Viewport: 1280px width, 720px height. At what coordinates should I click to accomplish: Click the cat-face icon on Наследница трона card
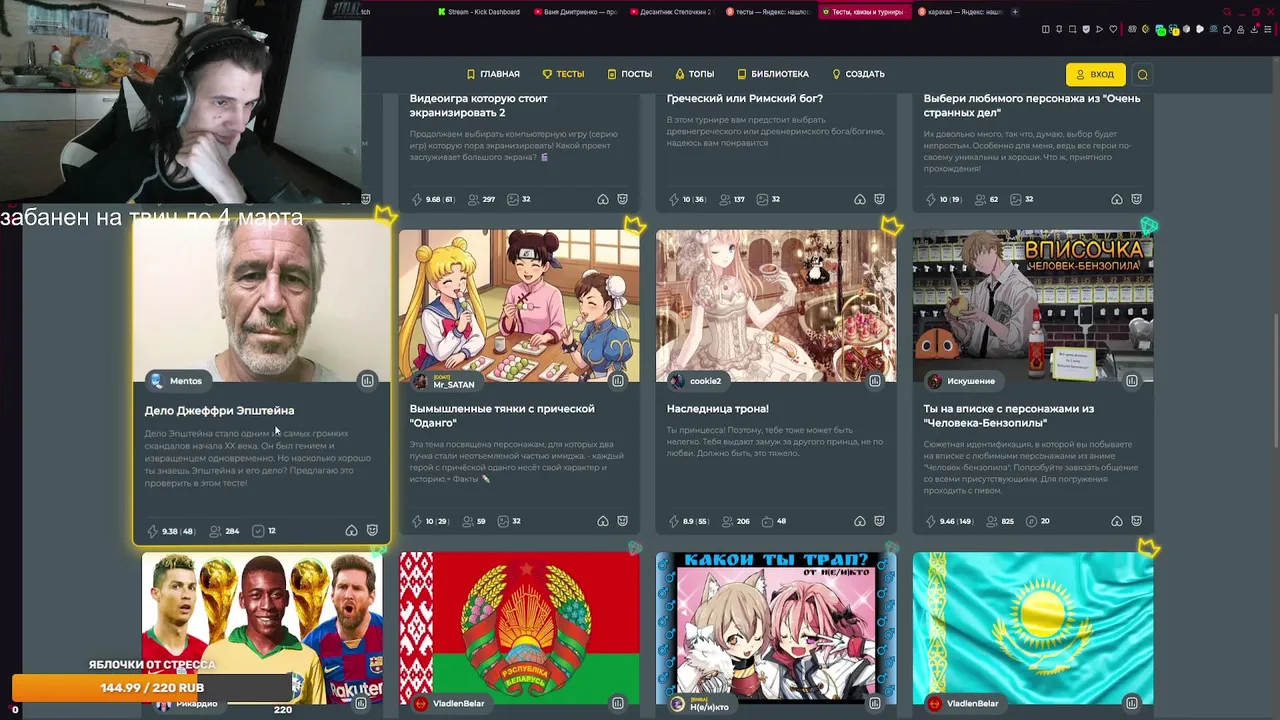(879, 521)
